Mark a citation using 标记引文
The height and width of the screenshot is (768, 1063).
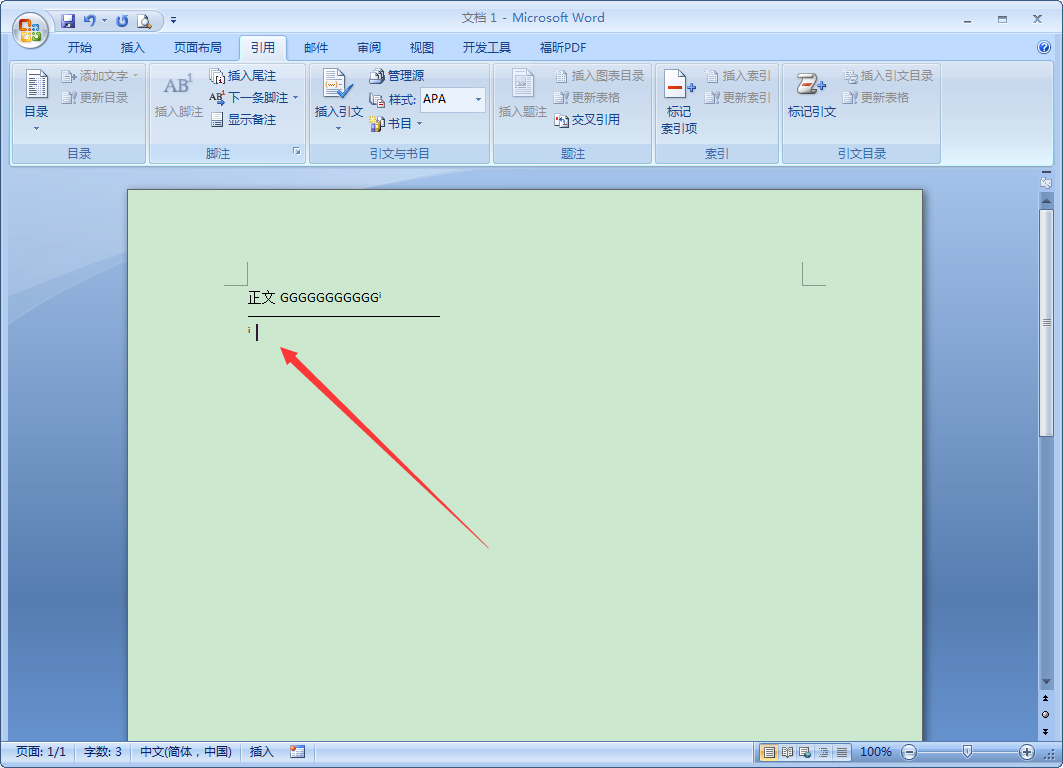(x=810, y=97)
